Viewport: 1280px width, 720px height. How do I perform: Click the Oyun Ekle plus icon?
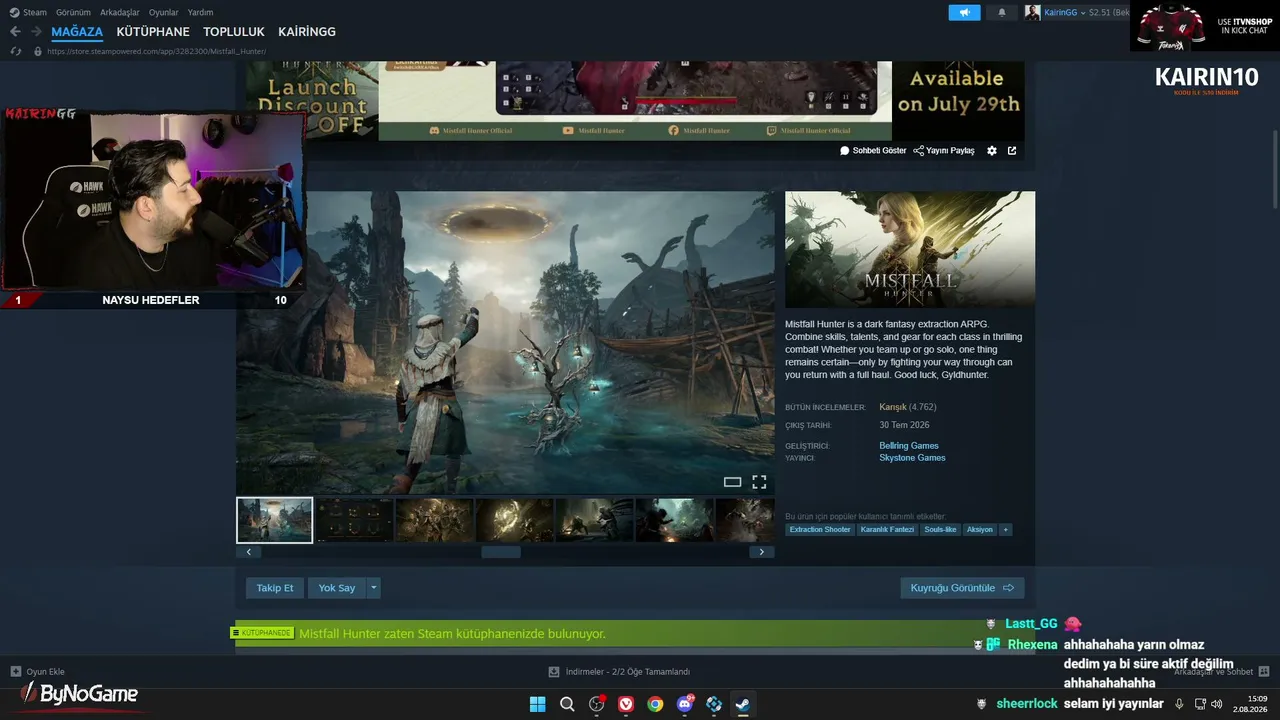click(16, 671)
